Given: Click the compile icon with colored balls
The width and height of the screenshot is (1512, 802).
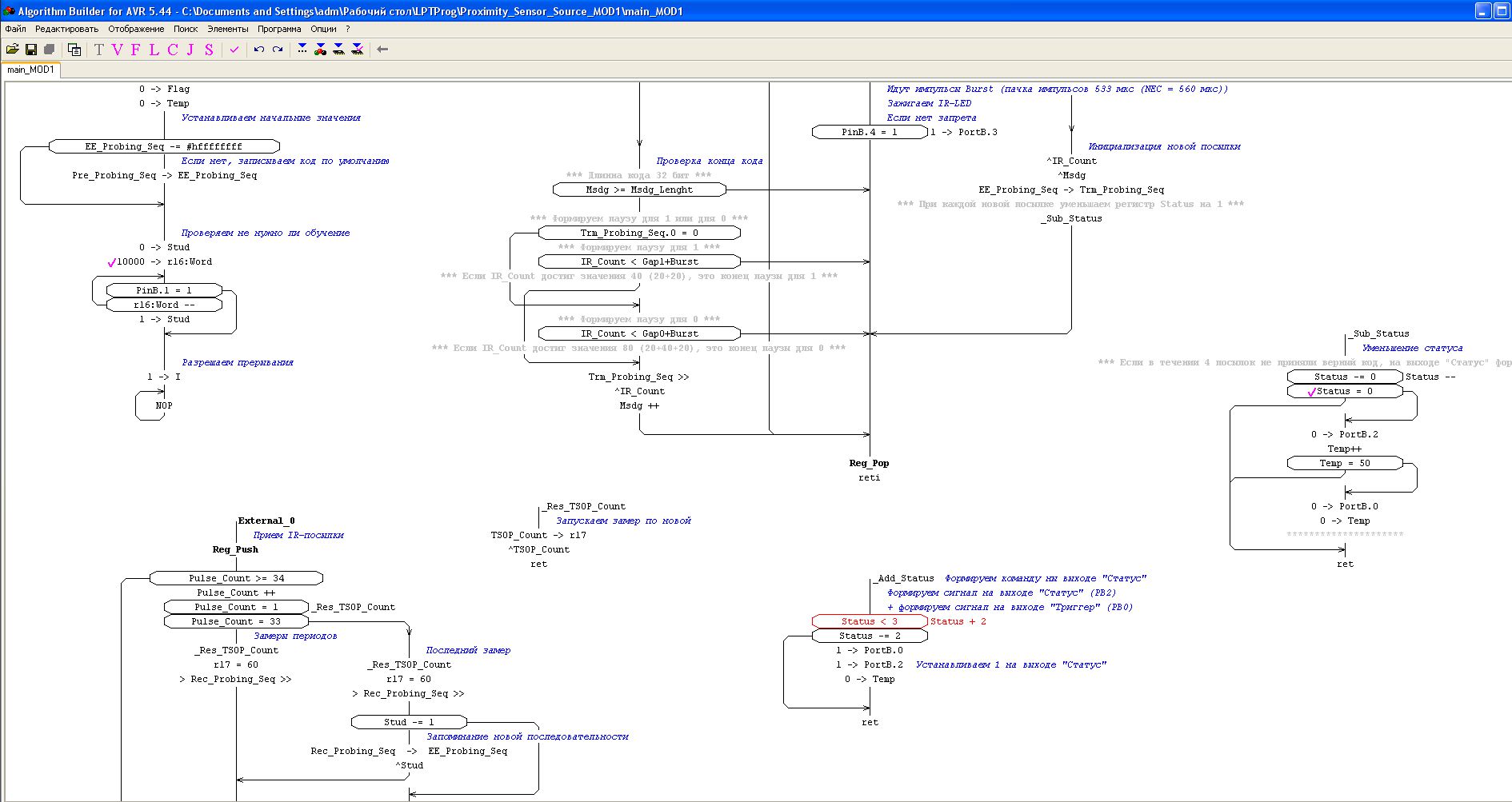Looking at the screenshot, I should point(320,50).
